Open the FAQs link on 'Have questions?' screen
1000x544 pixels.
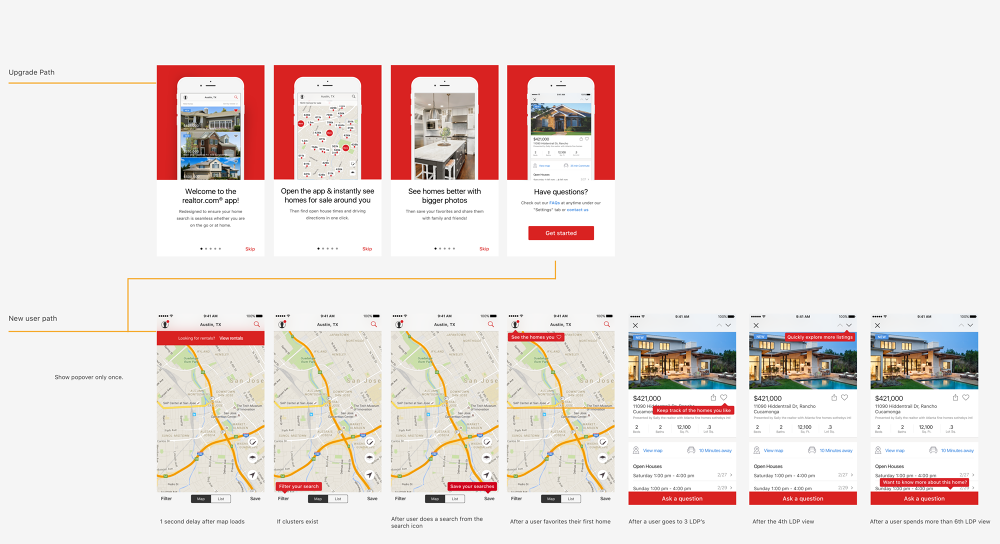tap(554, 203)
